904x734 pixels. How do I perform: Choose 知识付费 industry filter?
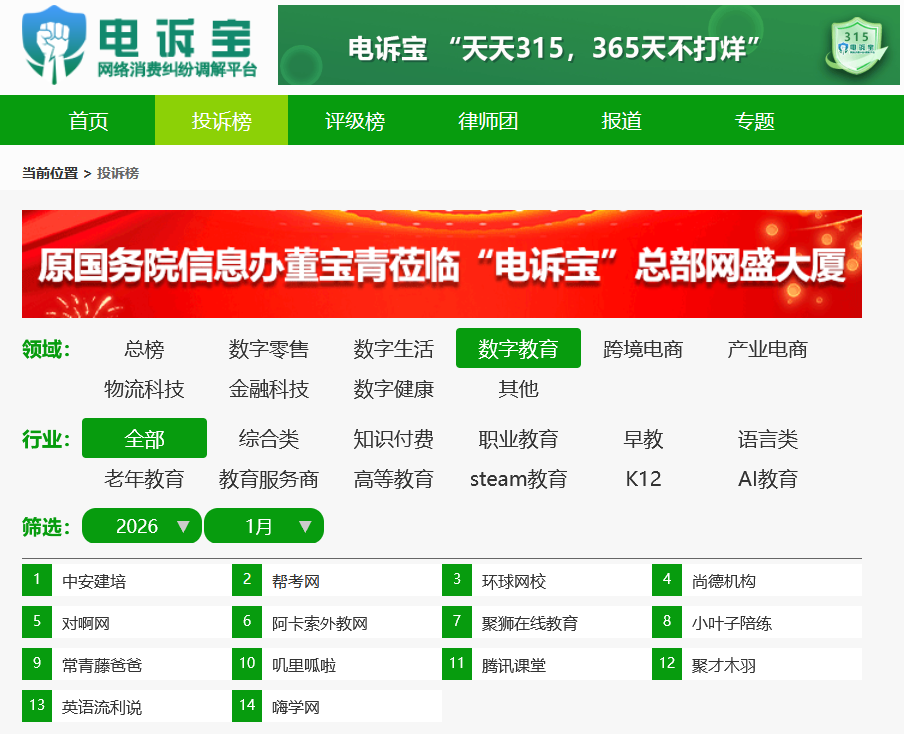[390, 438]
